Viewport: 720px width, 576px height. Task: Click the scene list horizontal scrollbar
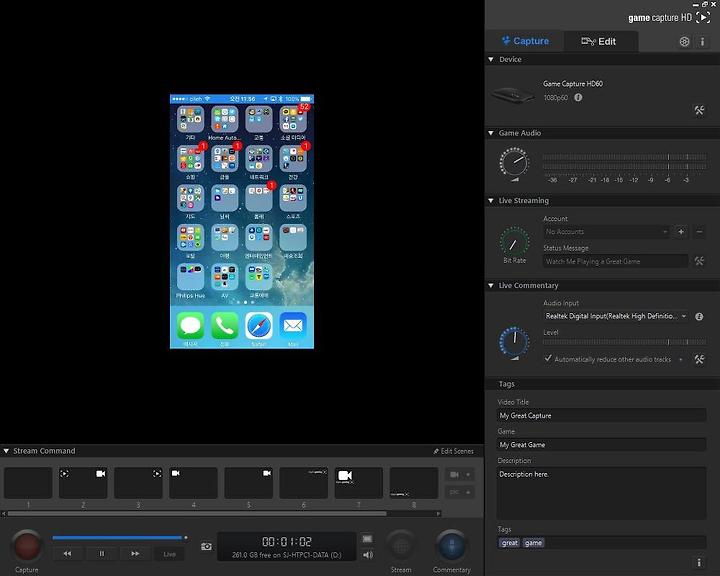coord(197,514)
